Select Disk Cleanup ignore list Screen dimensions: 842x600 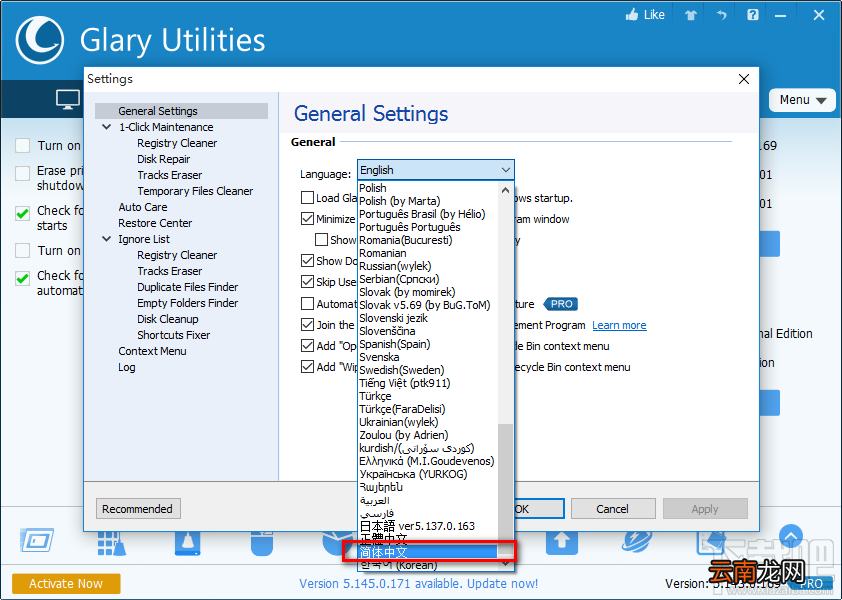(x=168, y=319)
